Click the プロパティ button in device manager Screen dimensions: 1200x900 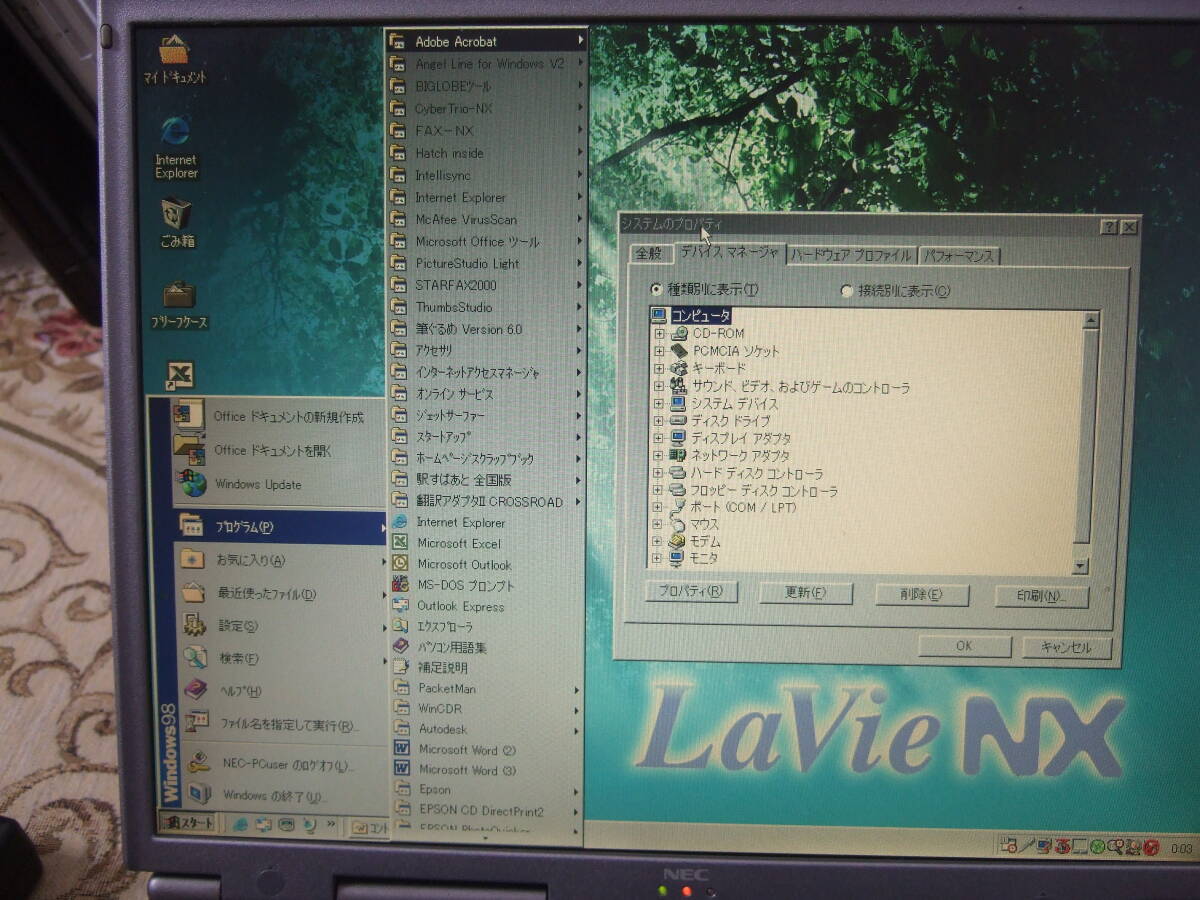coord(691,592)
